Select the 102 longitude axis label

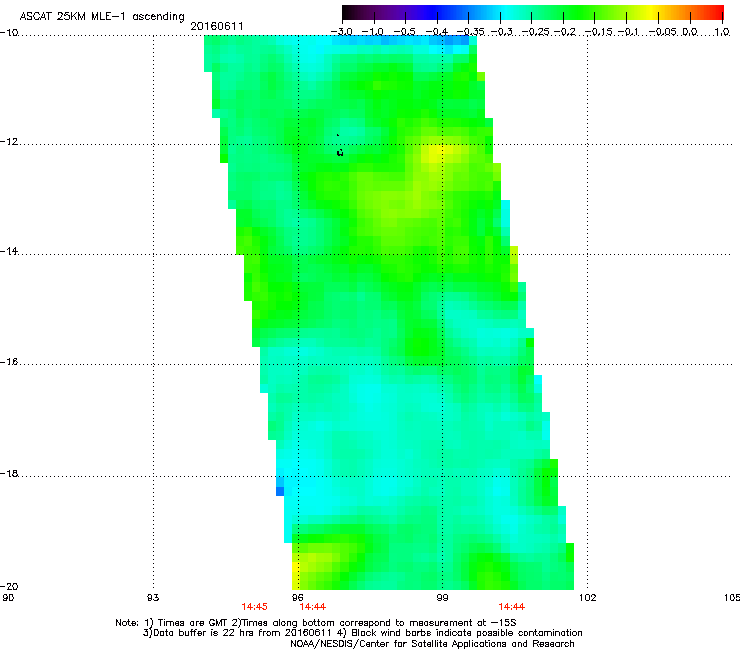click(587, 598)
